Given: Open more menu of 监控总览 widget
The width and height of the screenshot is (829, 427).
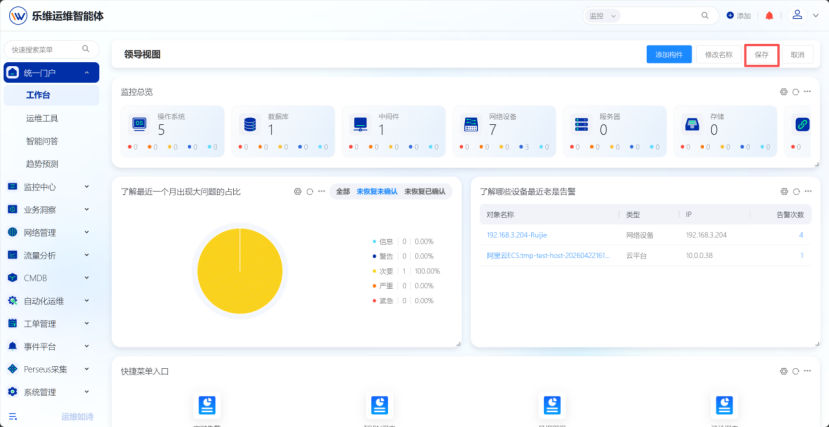Looking at the screenshot, I should click(807, 92).
